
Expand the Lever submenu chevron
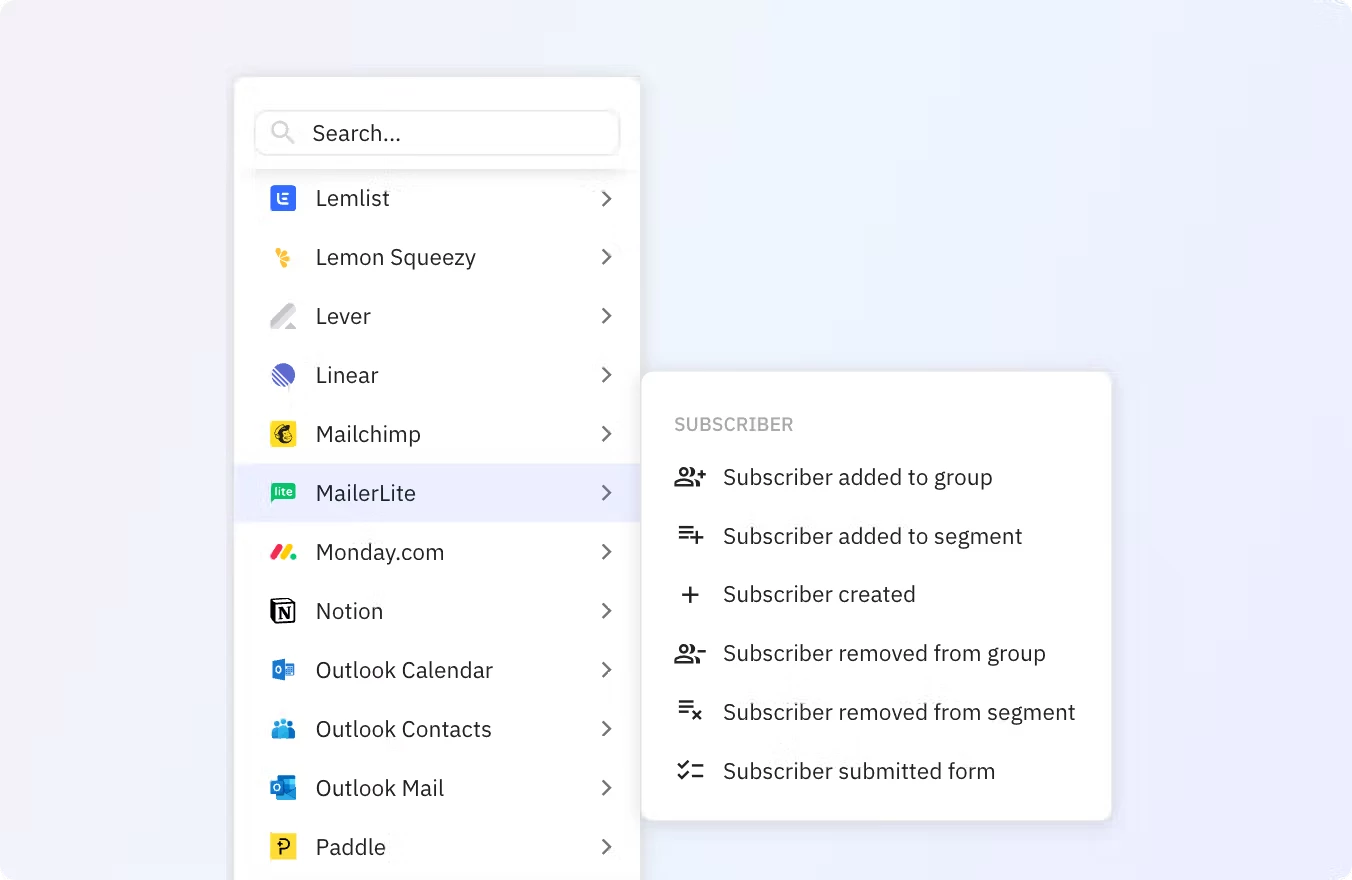(606, 316)
